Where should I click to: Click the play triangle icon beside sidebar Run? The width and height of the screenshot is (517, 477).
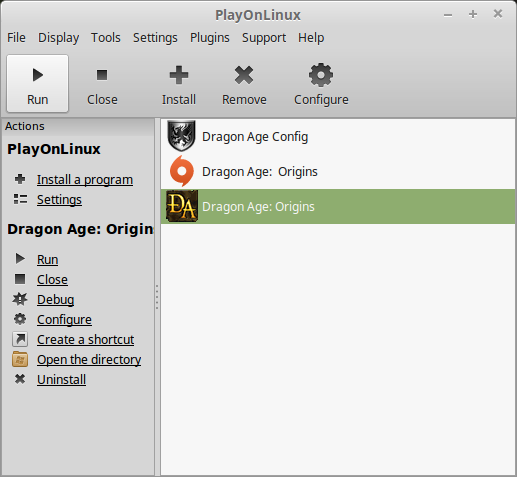click(x=20, y=259)
